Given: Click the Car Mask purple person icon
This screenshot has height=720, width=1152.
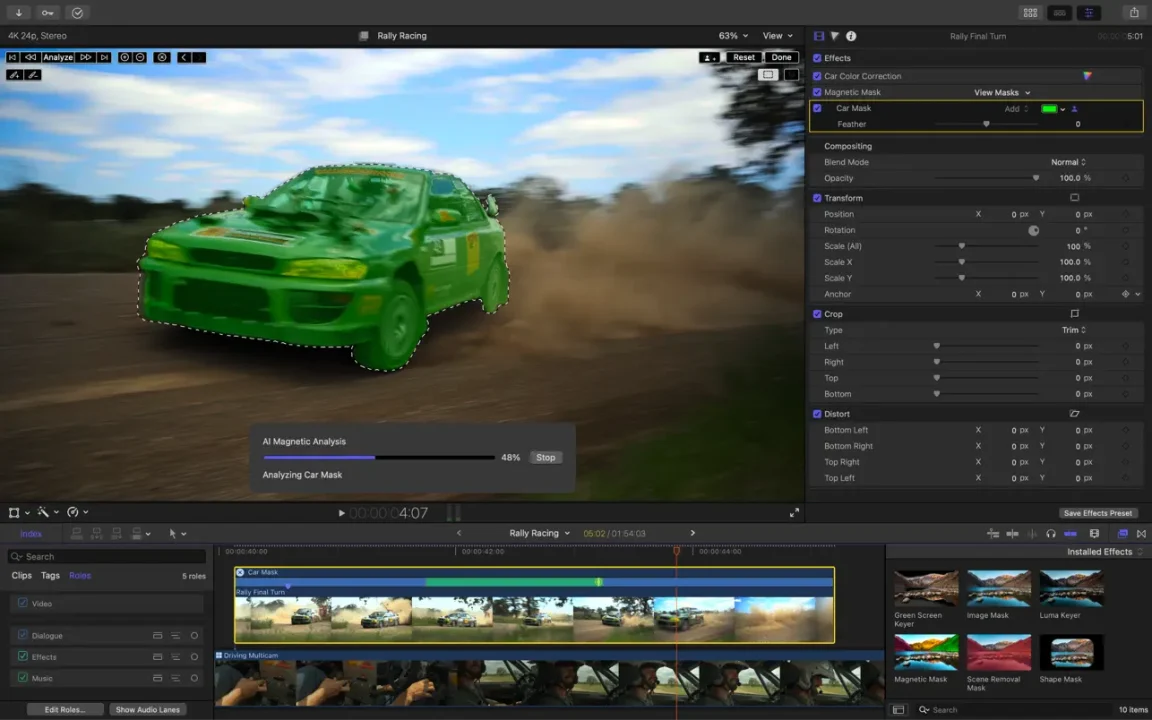Looking at the screenshot, I should 1074,109.
